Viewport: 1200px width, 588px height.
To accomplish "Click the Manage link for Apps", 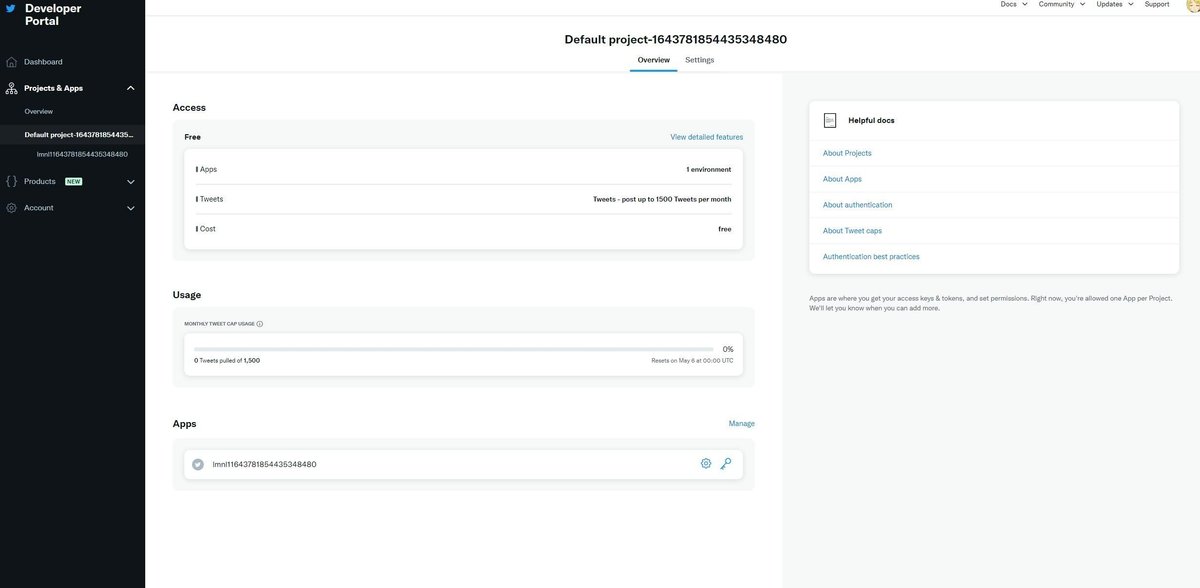I will tap(742, 424).
